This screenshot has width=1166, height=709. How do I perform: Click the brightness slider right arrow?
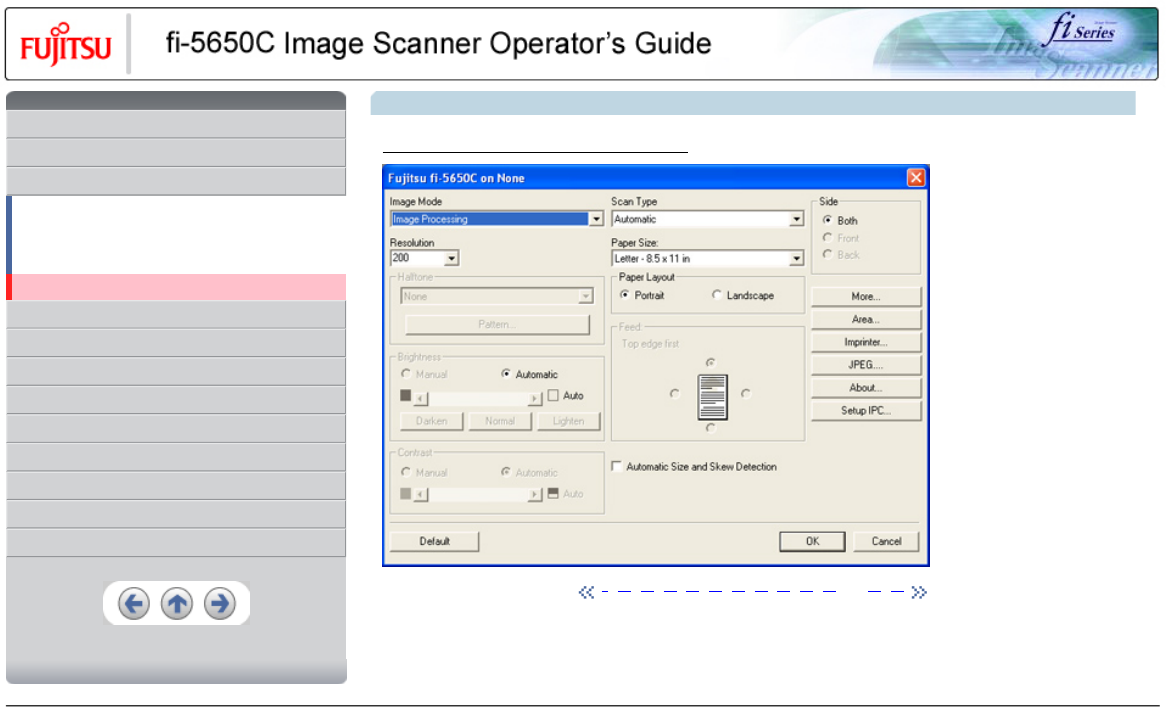[x=535, y=399]
